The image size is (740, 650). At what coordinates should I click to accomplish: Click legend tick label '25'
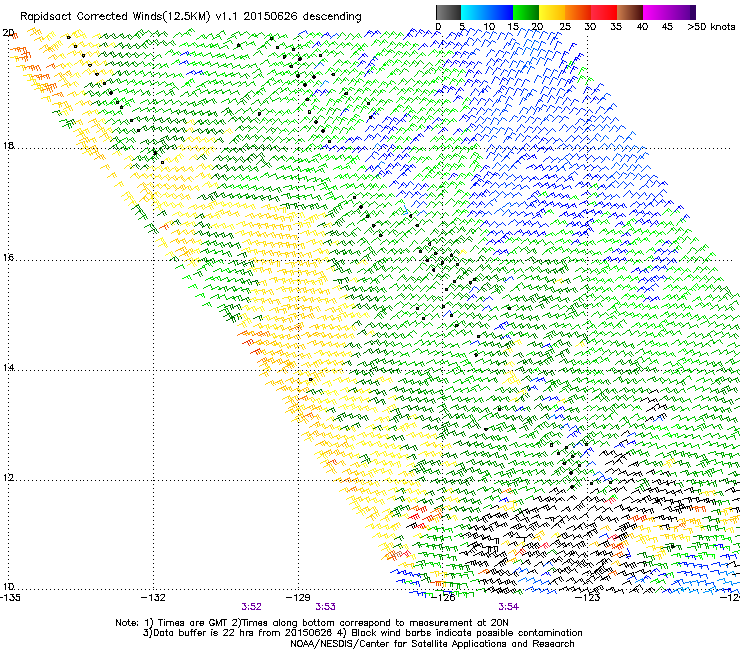coord(565,27)
